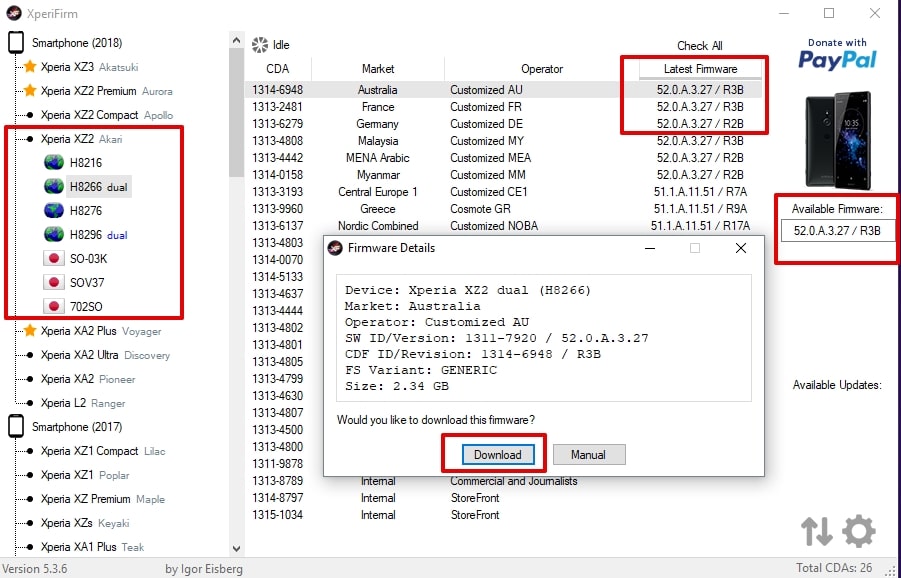
Task: Sort by the Market column header
Action: click(x=378, y=69)
